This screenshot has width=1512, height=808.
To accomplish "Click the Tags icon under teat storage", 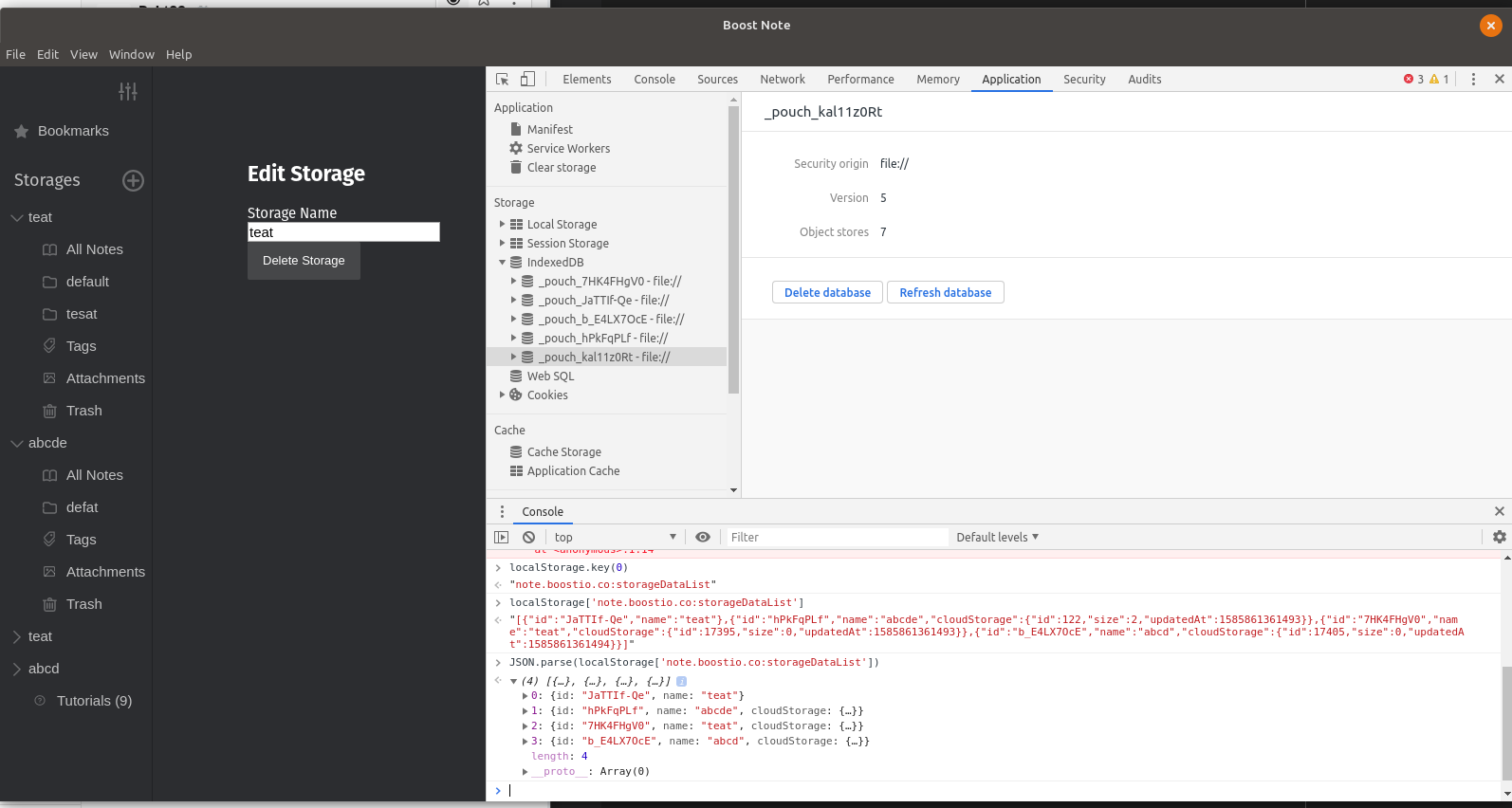I will click(x=49, y=346).
